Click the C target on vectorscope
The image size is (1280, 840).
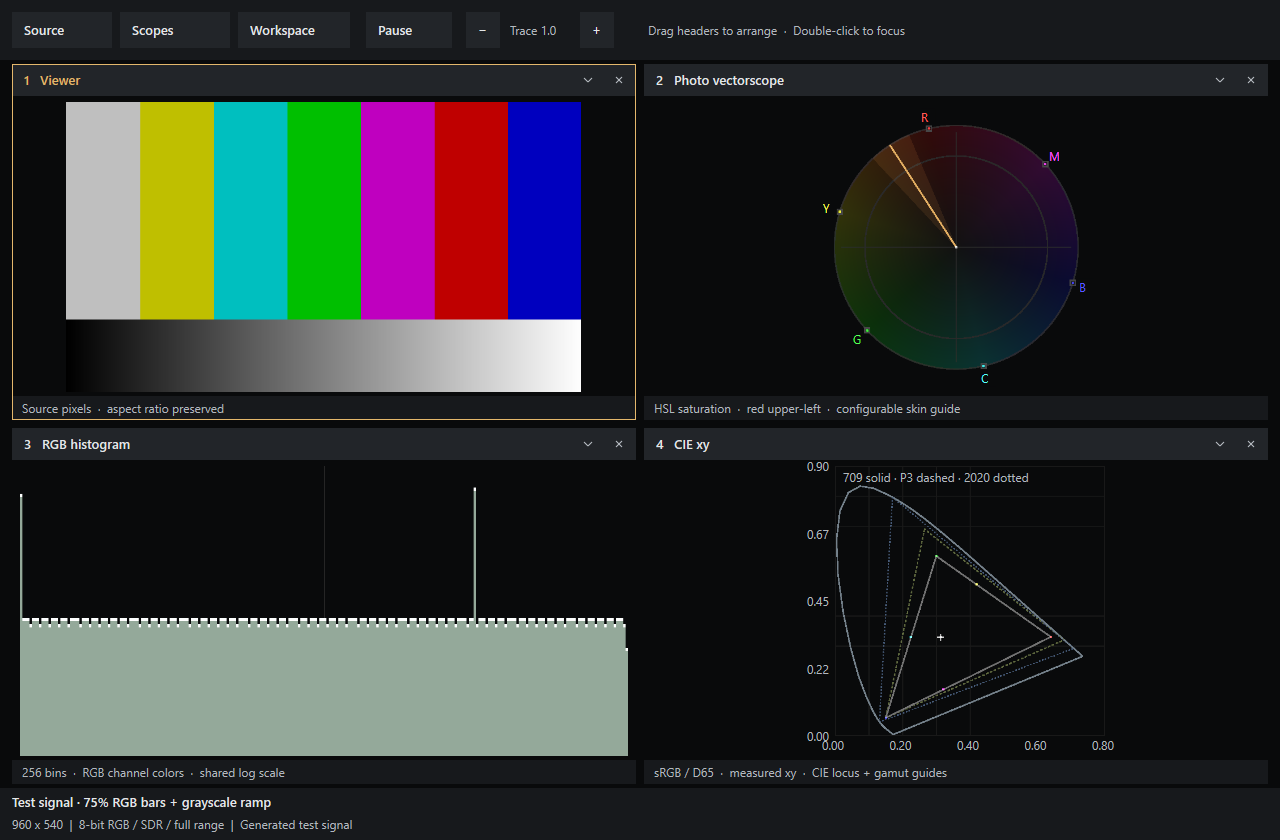(x=984, y=366)
